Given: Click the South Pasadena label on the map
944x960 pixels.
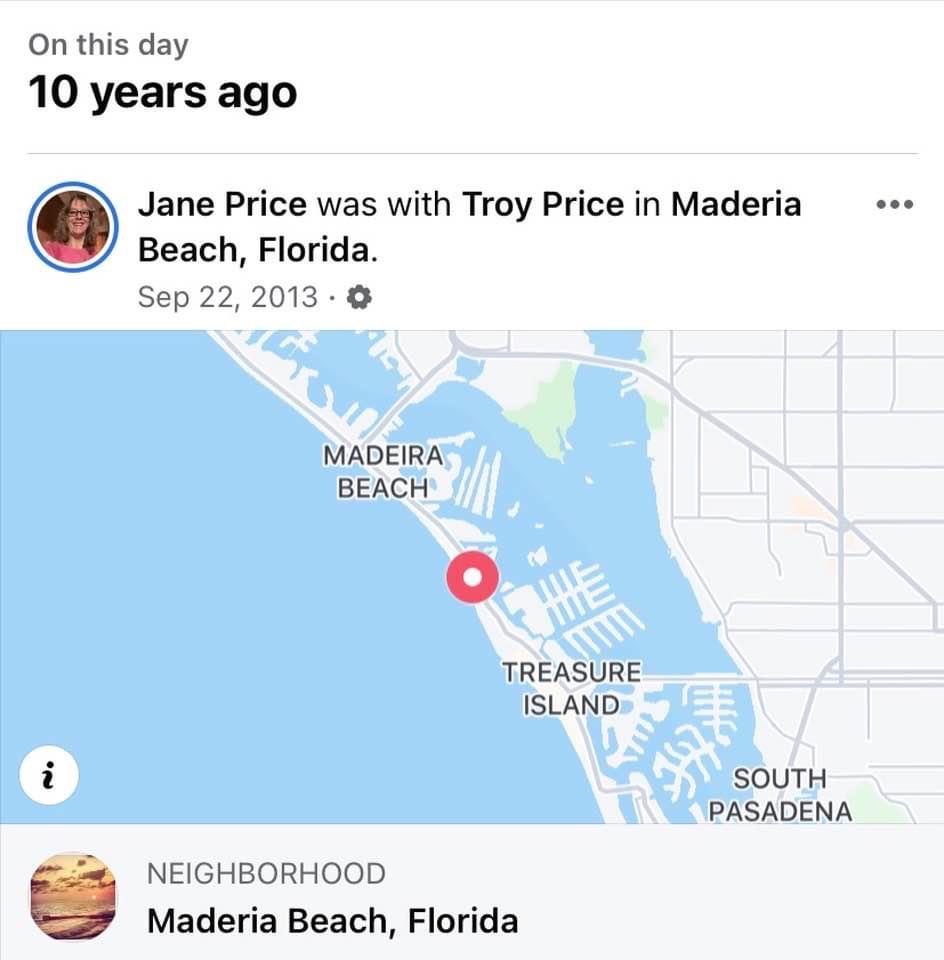Looking at the screenshot, I should [780, 794].
